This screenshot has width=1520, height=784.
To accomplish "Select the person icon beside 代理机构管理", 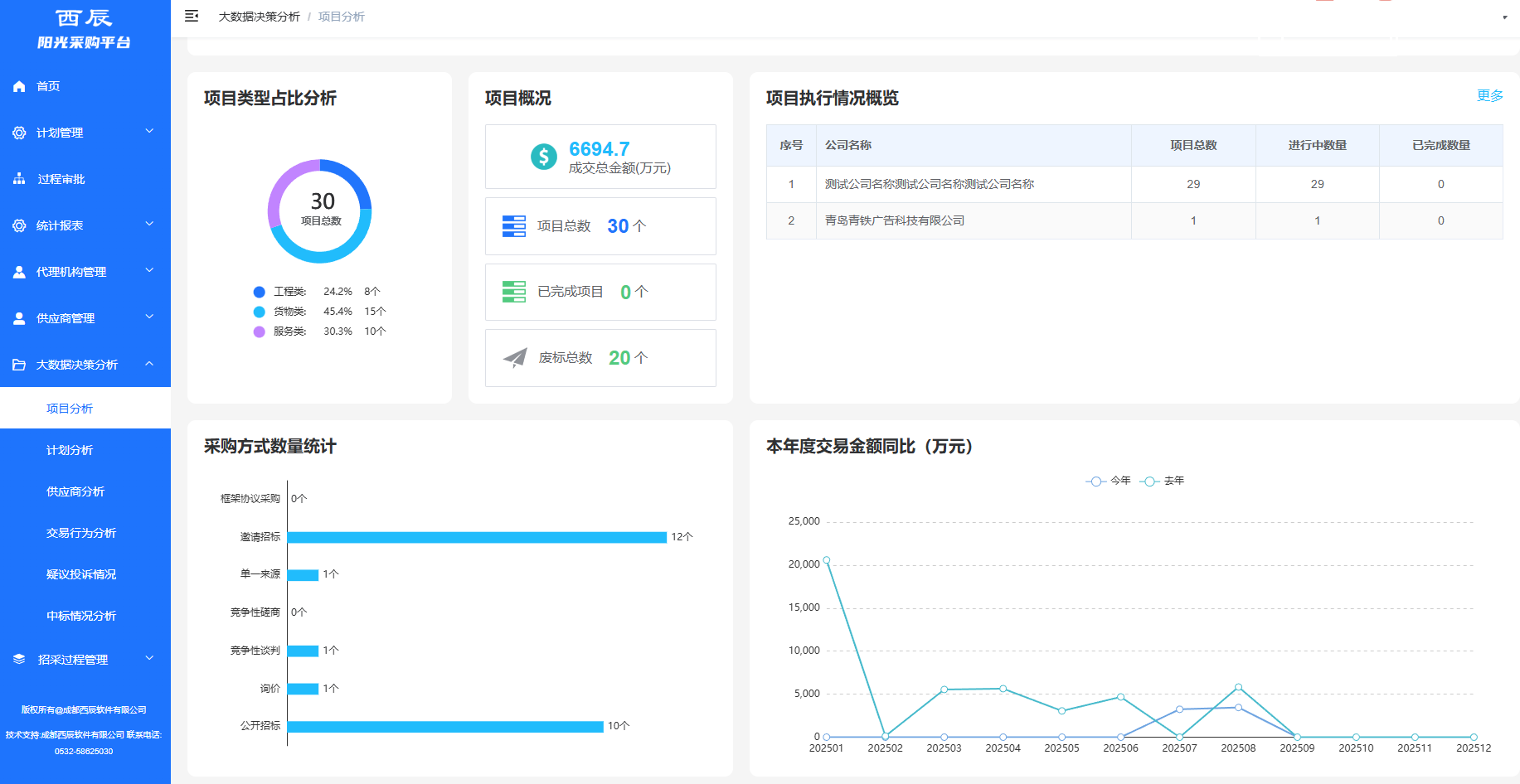I will click(19, 271).
